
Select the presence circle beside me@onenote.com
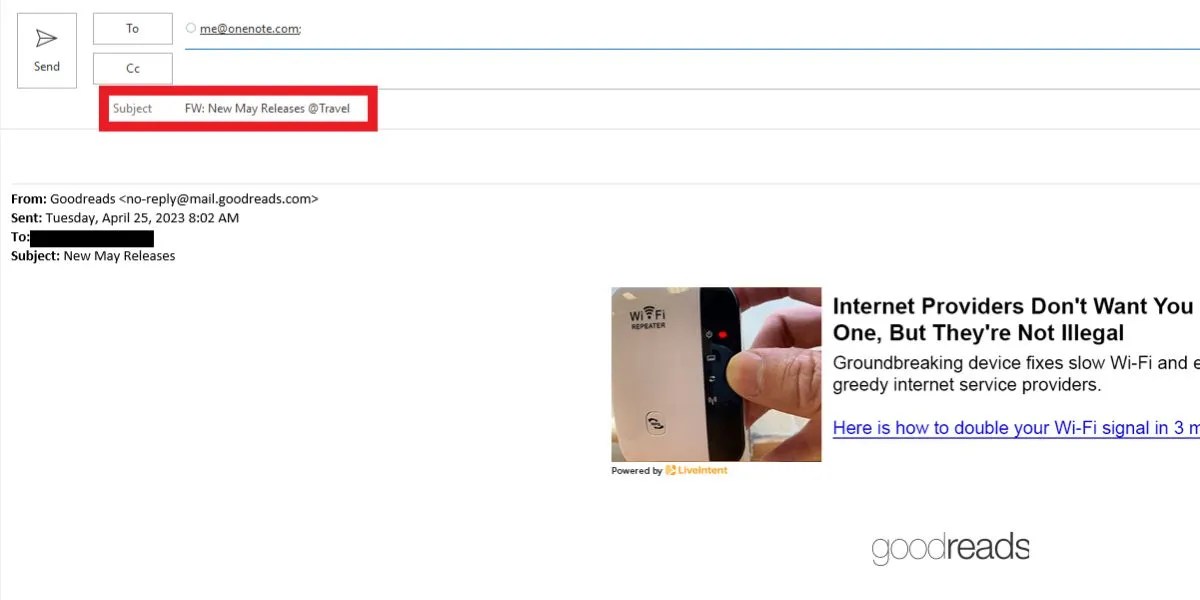[x=190, y=29]
